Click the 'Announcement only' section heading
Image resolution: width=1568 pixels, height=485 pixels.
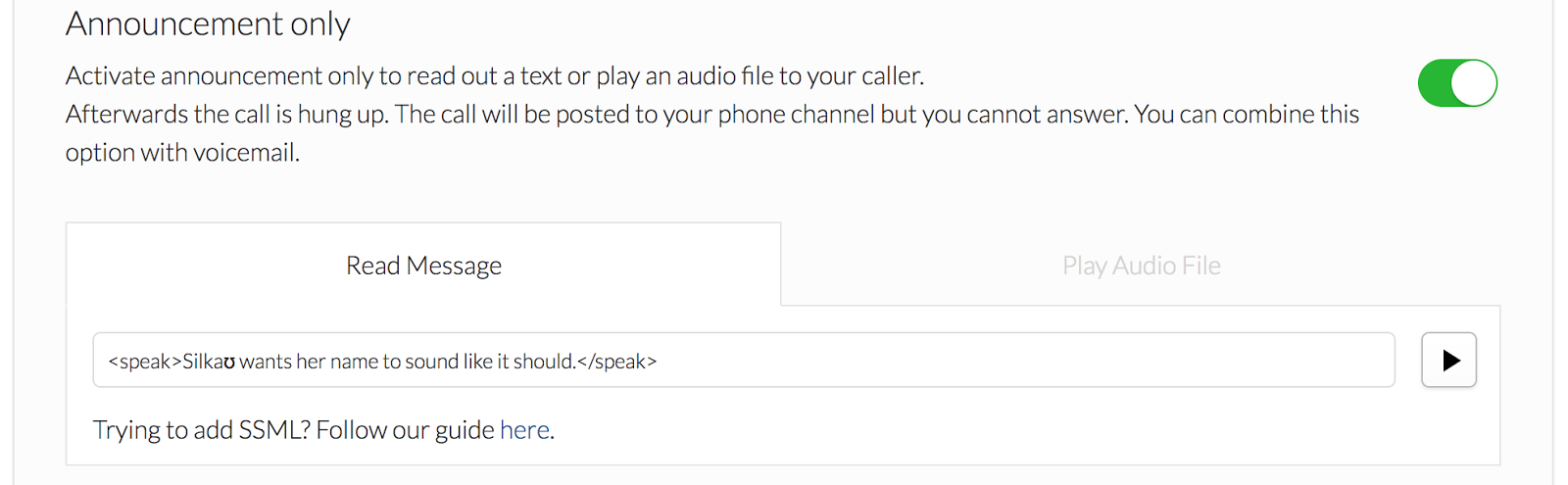pyautogui.click(x=208, y=24)
